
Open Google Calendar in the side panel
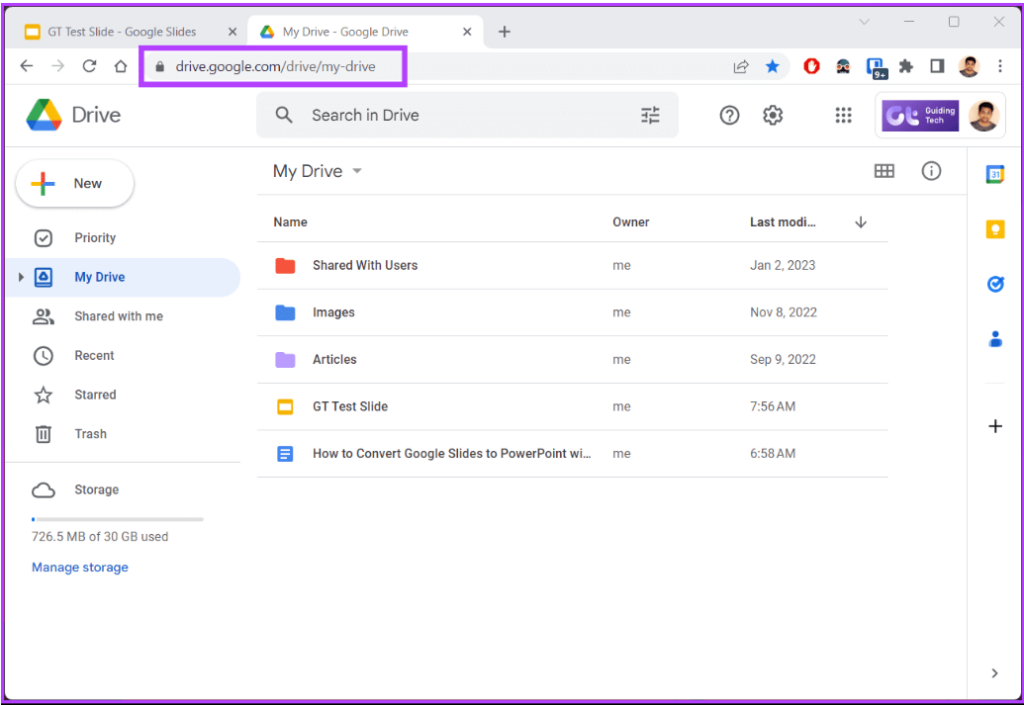[x=995, y=173]
